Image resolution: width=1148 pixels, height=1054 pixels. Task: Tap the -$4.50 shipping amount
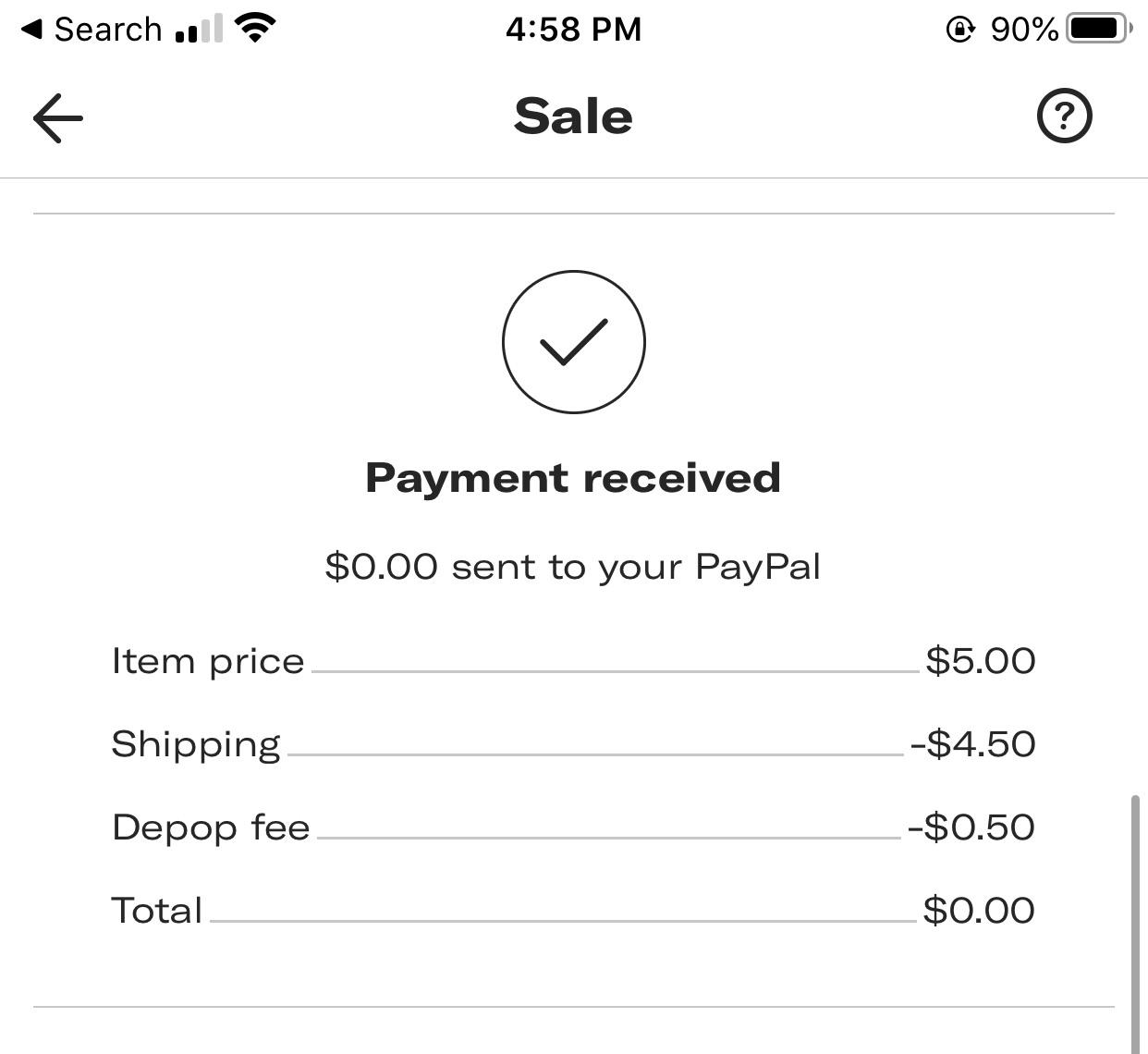[973, 743]
